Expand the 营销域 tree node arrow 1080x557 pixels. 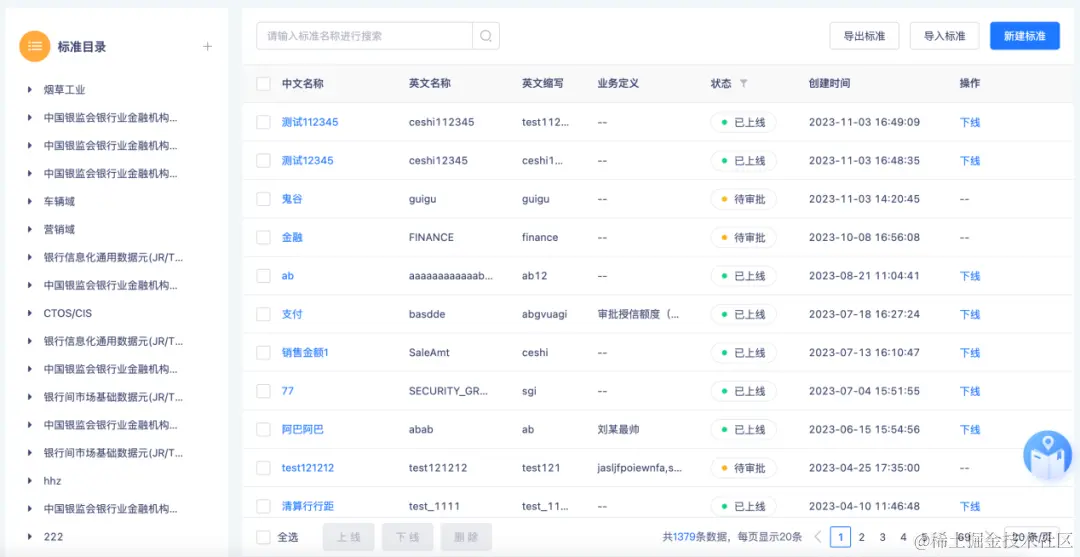point(30,229)
